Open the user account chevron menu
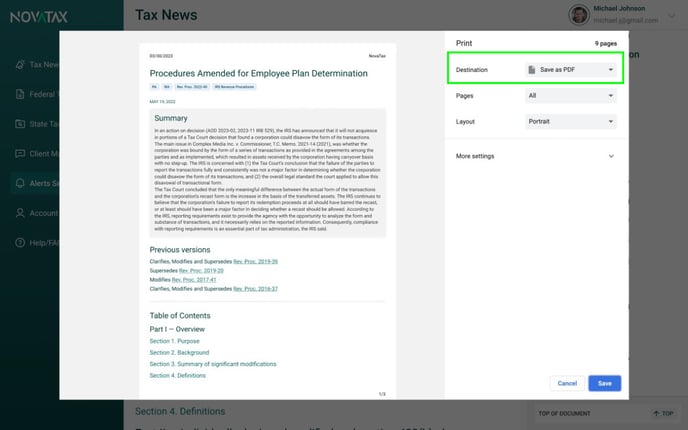 pyautogui.click(x=671, y=16)
